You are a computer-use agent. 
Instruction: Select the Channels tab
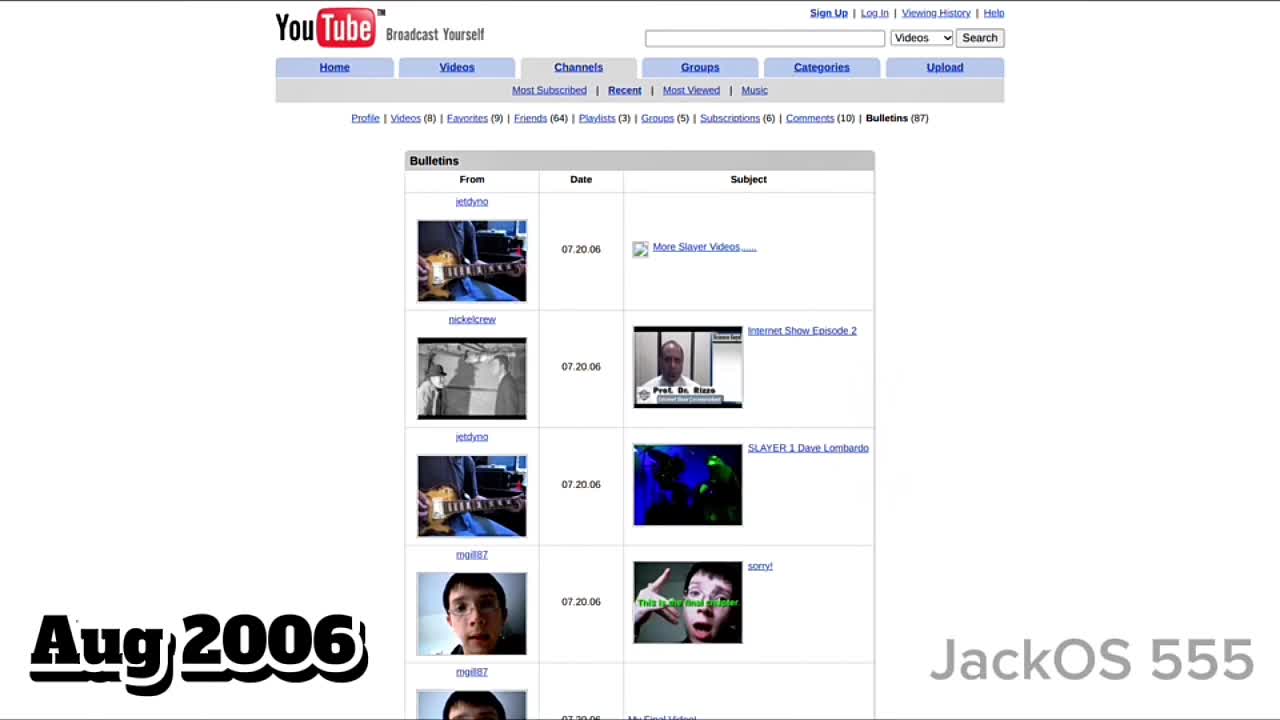point(578,67)
